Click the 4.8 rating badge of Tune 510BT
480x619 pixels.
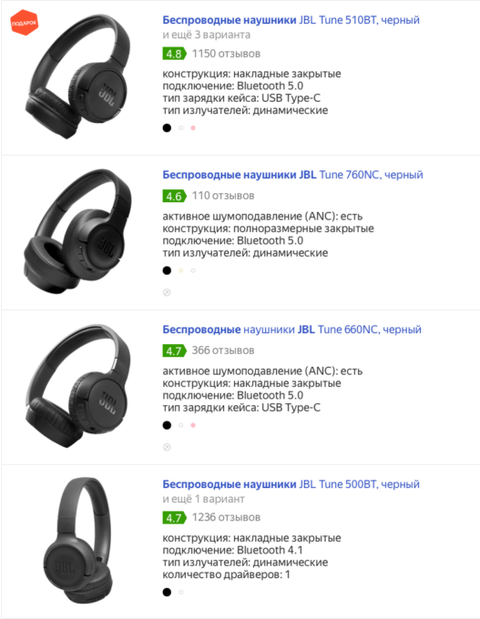tap(174, 54)
